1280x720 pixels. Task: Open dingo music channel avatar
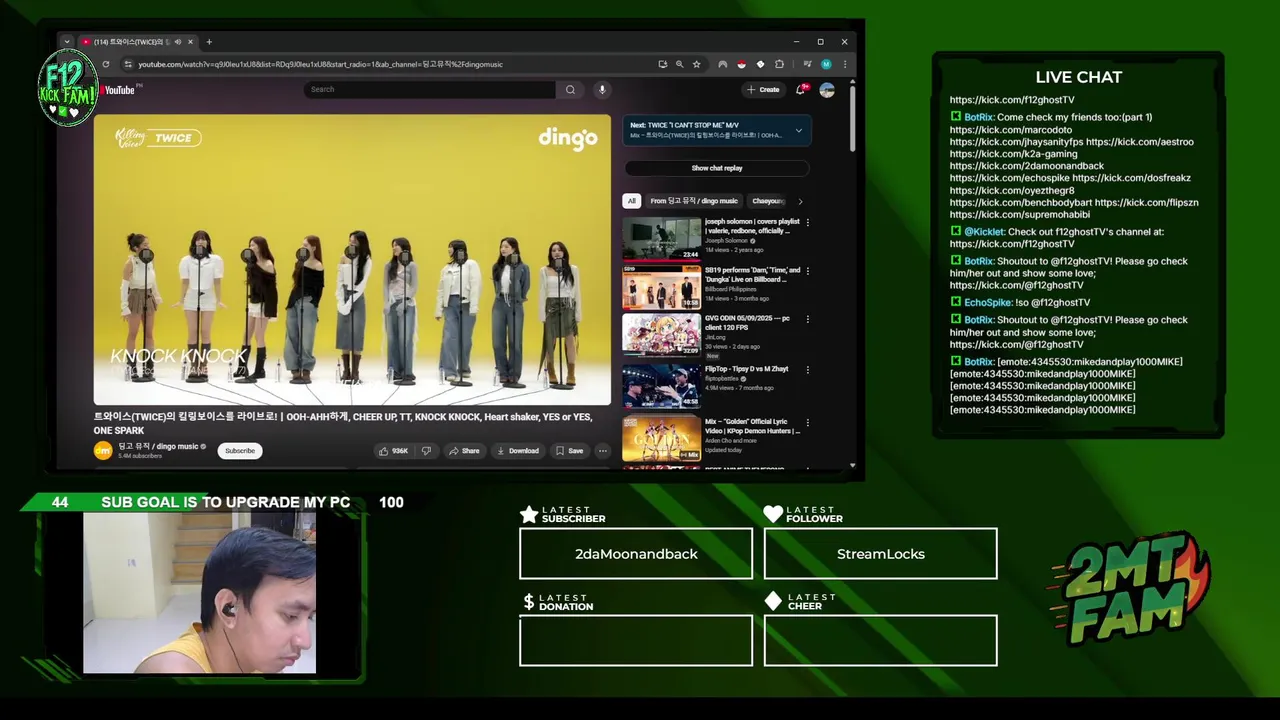point(103,451)
